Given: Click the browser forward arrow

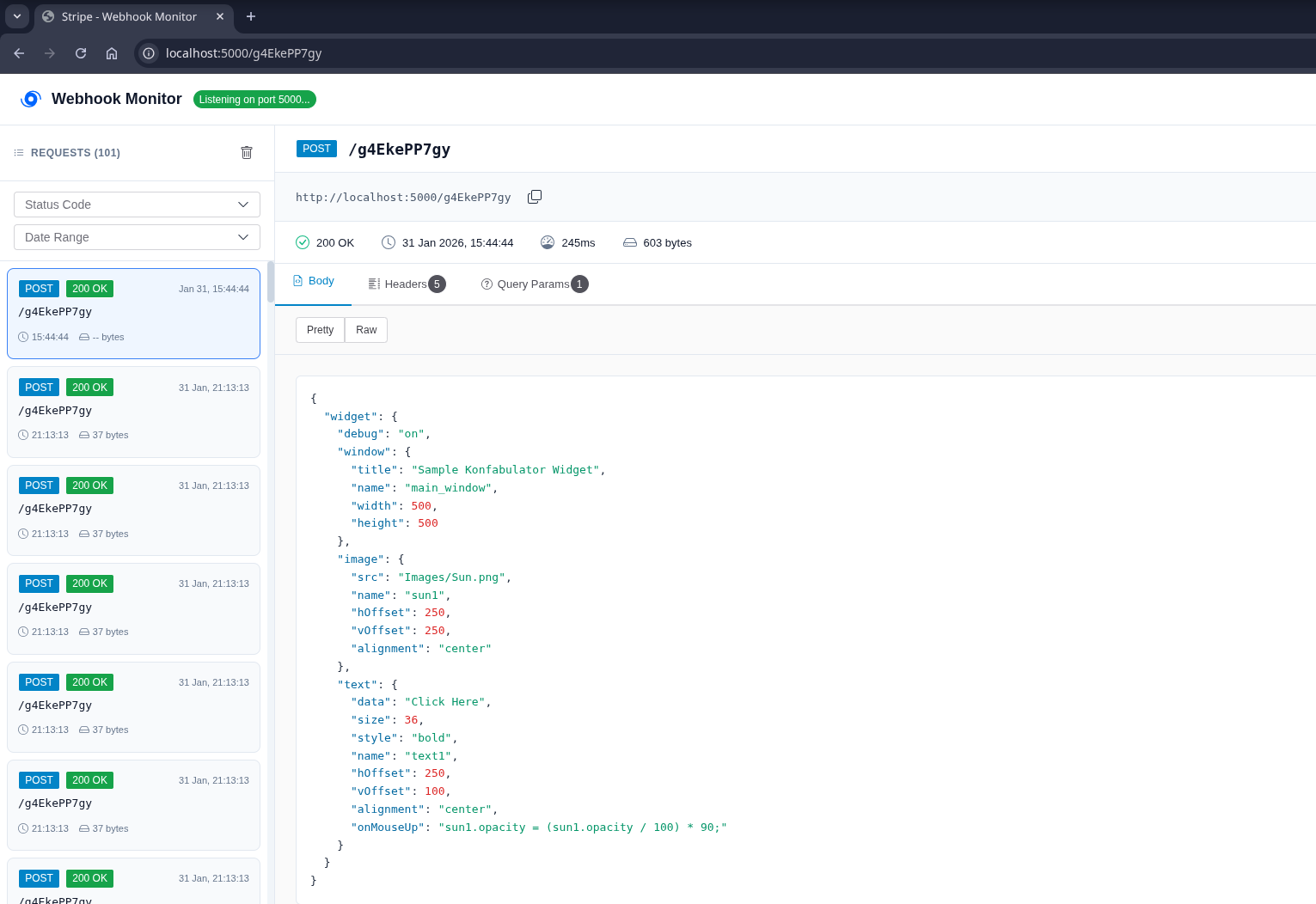Looking at the screenshot, I should (x=50, y=53).
